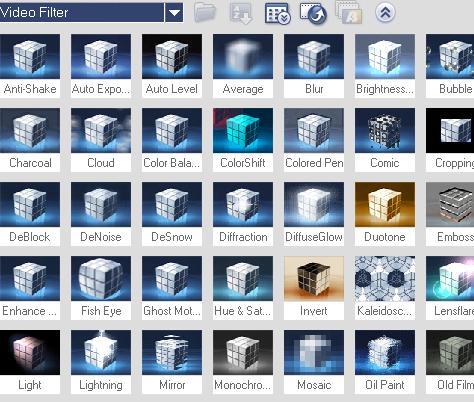474x402 pixels.
Task: Select the Hue & Saturation filter thumbnail
Action: click(243, 278)
